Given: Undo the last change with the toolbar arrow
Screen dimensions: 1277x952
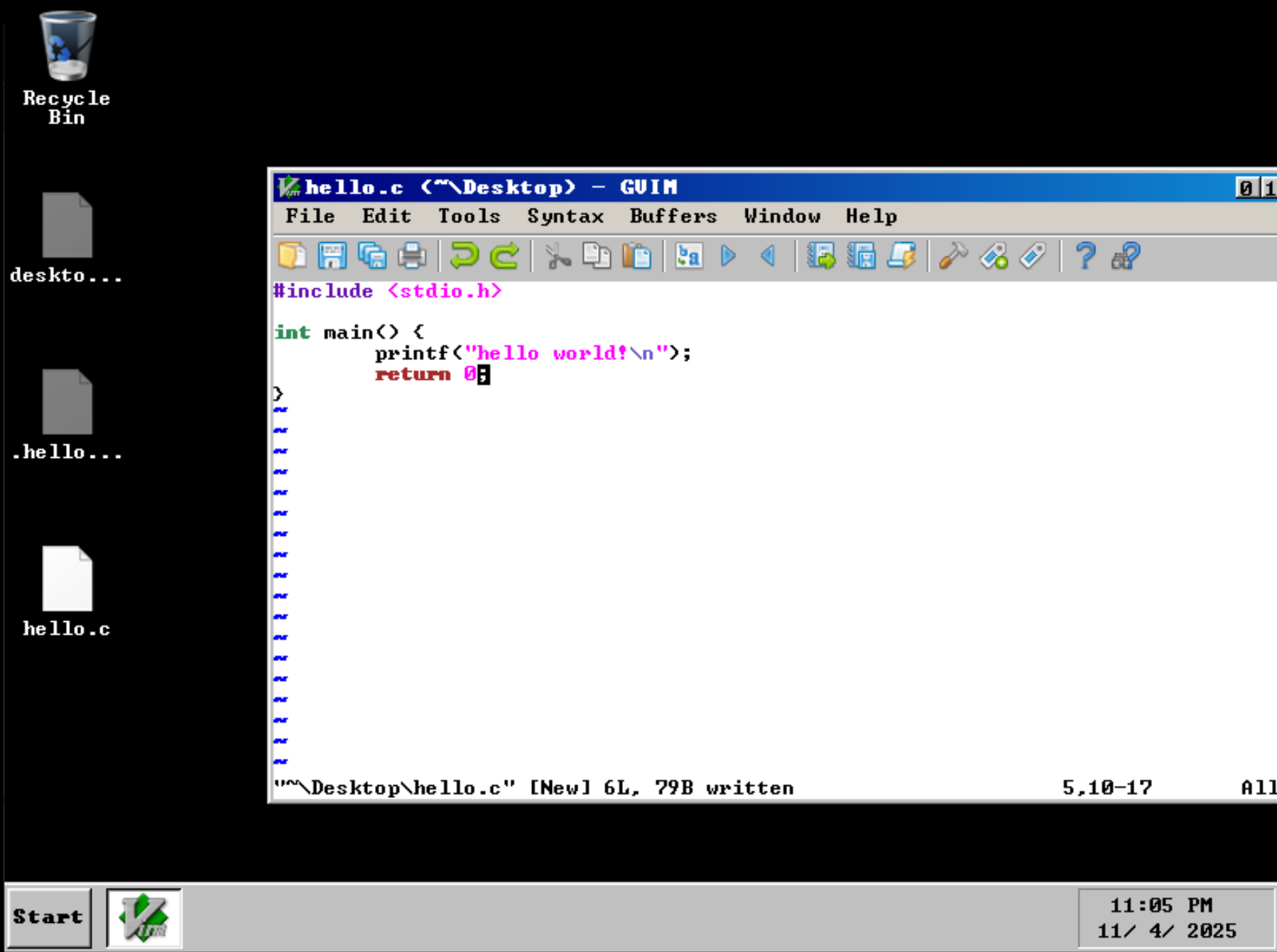Looking at the screenshot, I should [464, 256].
